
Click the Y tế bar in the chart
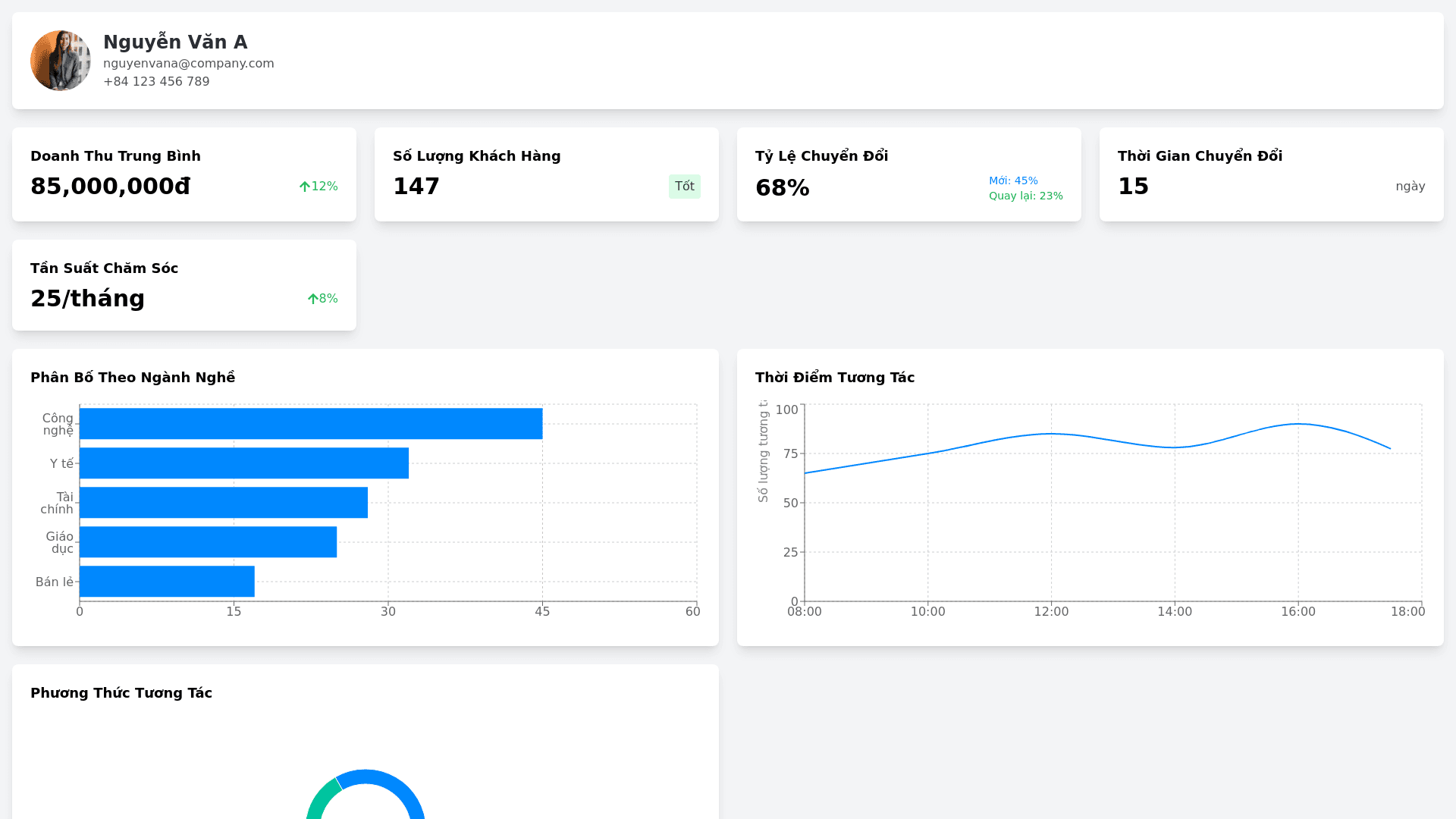pos(244,463)
